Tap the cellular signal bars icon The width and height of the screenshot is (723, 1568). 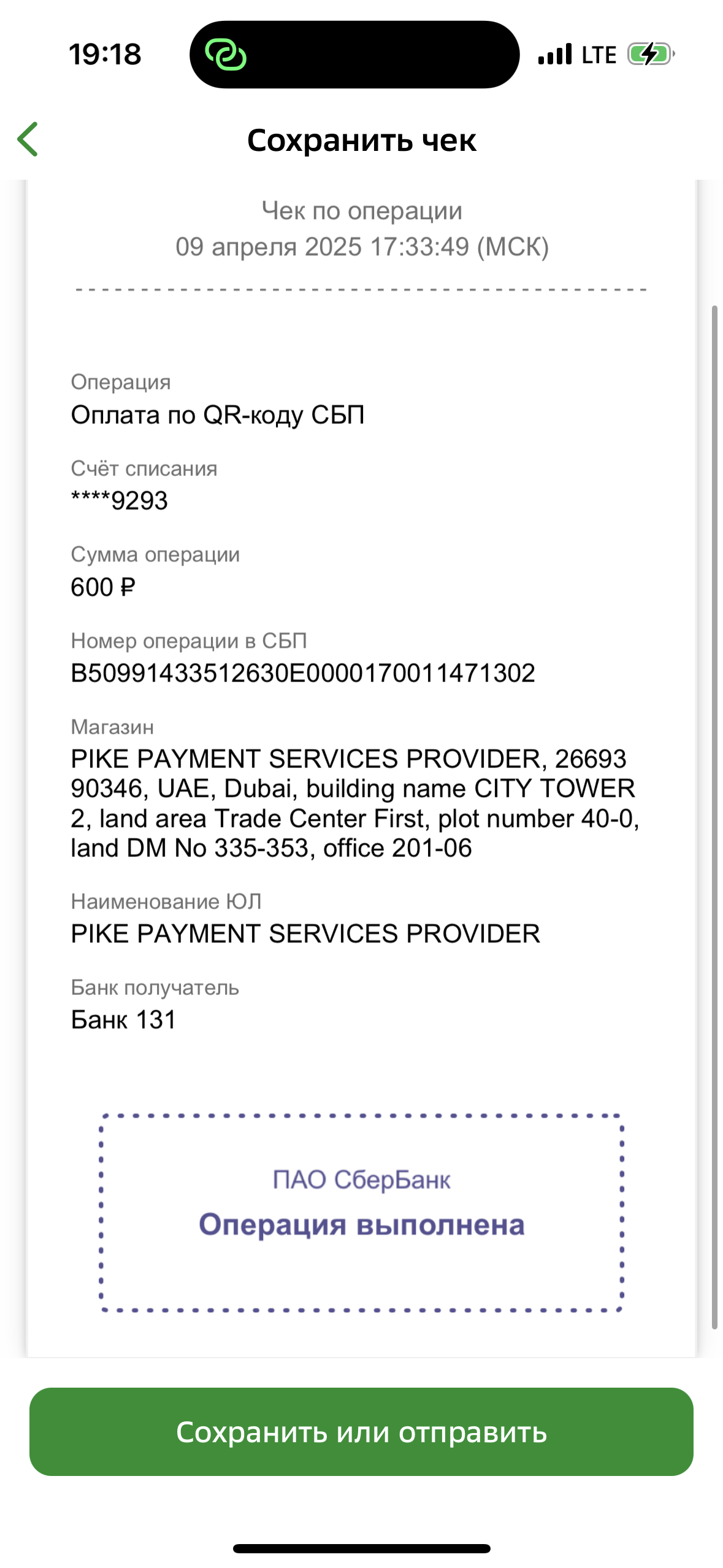(555, 54)
